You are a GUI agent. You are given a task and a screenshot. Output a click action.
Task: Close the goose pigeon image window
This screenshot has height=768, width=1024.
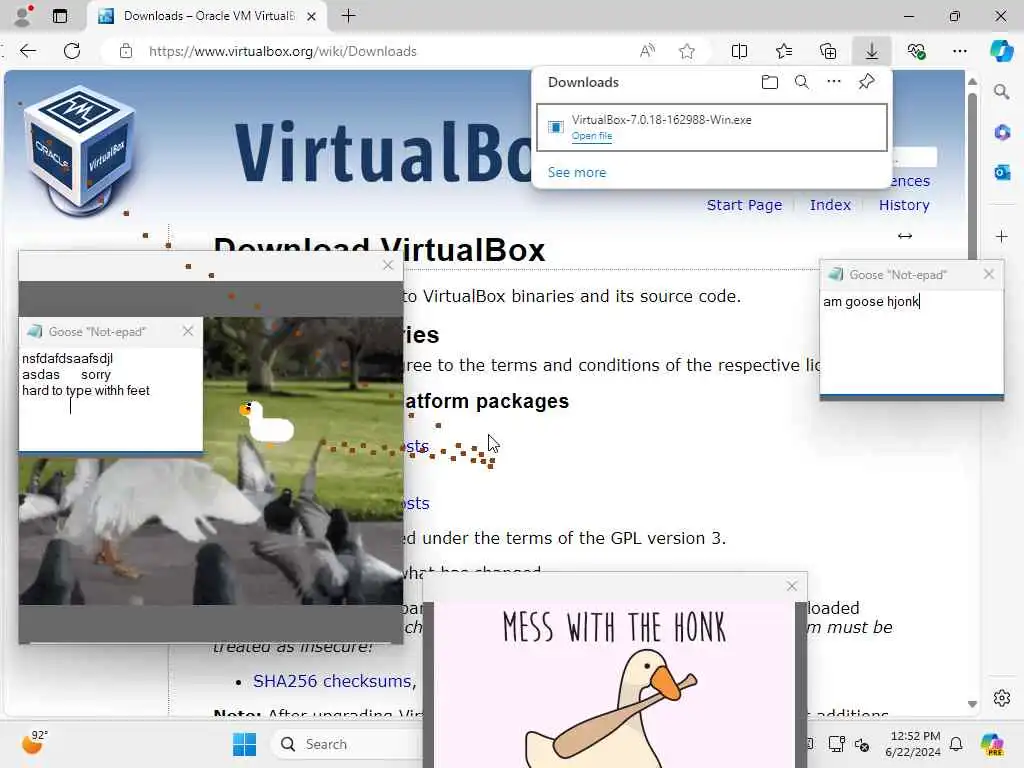click(388, 265)
